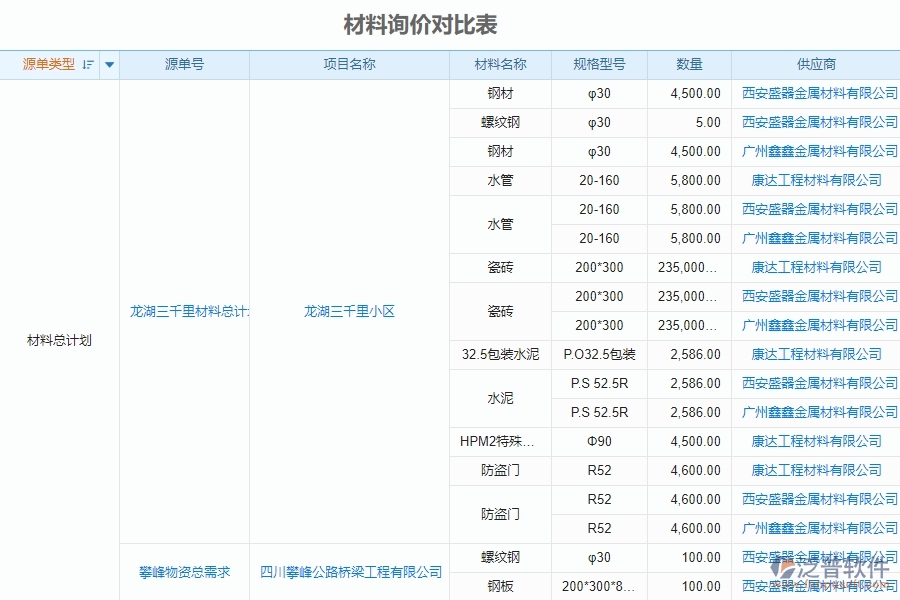Click the 项目名称 column header
The width and height of the screenshot is (900, 600).
click(349, 63)
